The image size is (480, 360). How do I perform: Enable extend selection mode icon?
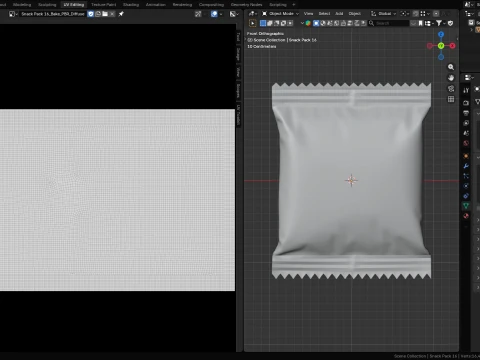point(270,23)
